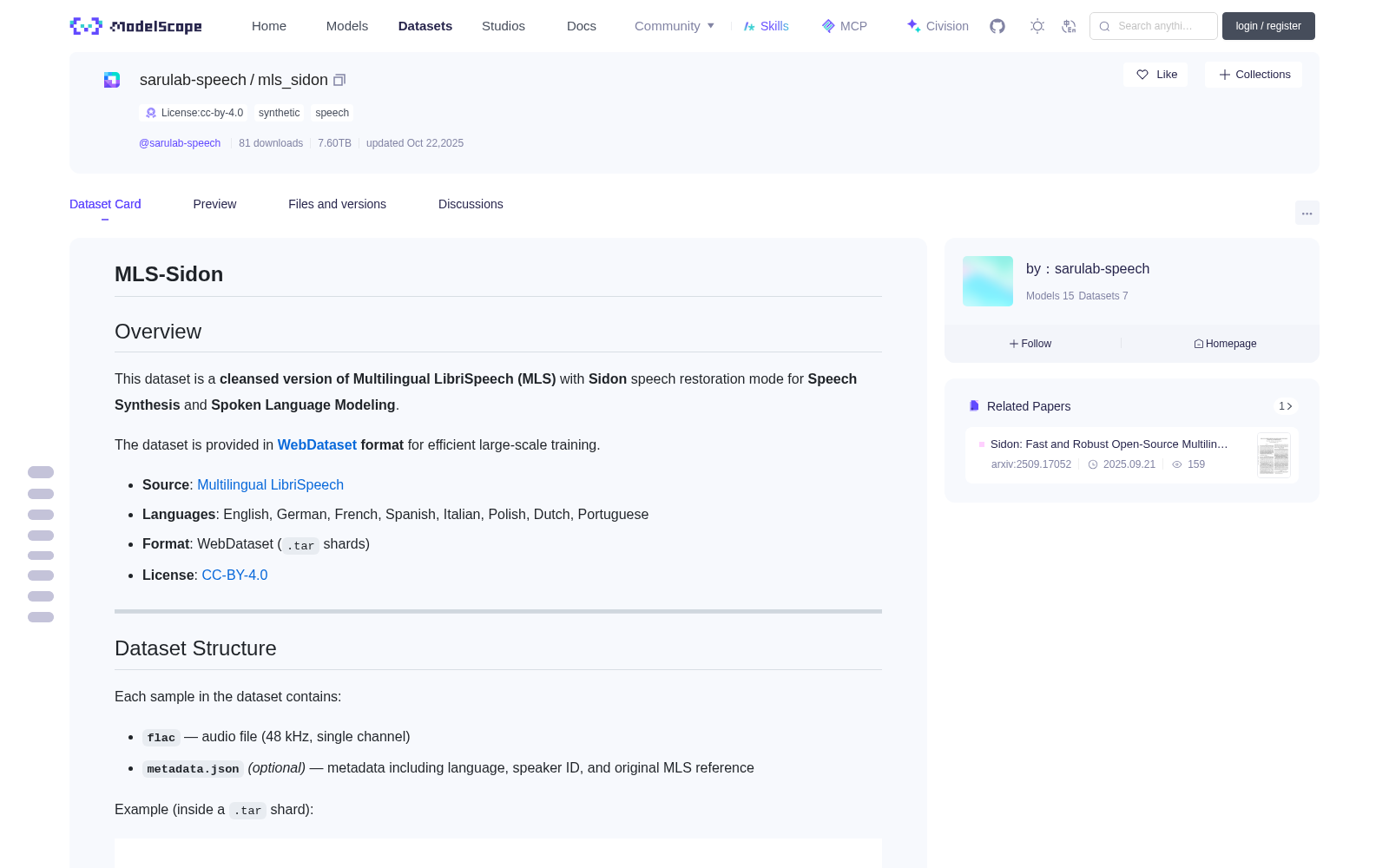The image size is (1389, 868).
Task: View the Discussions tab
Action: tap(471, 204)
